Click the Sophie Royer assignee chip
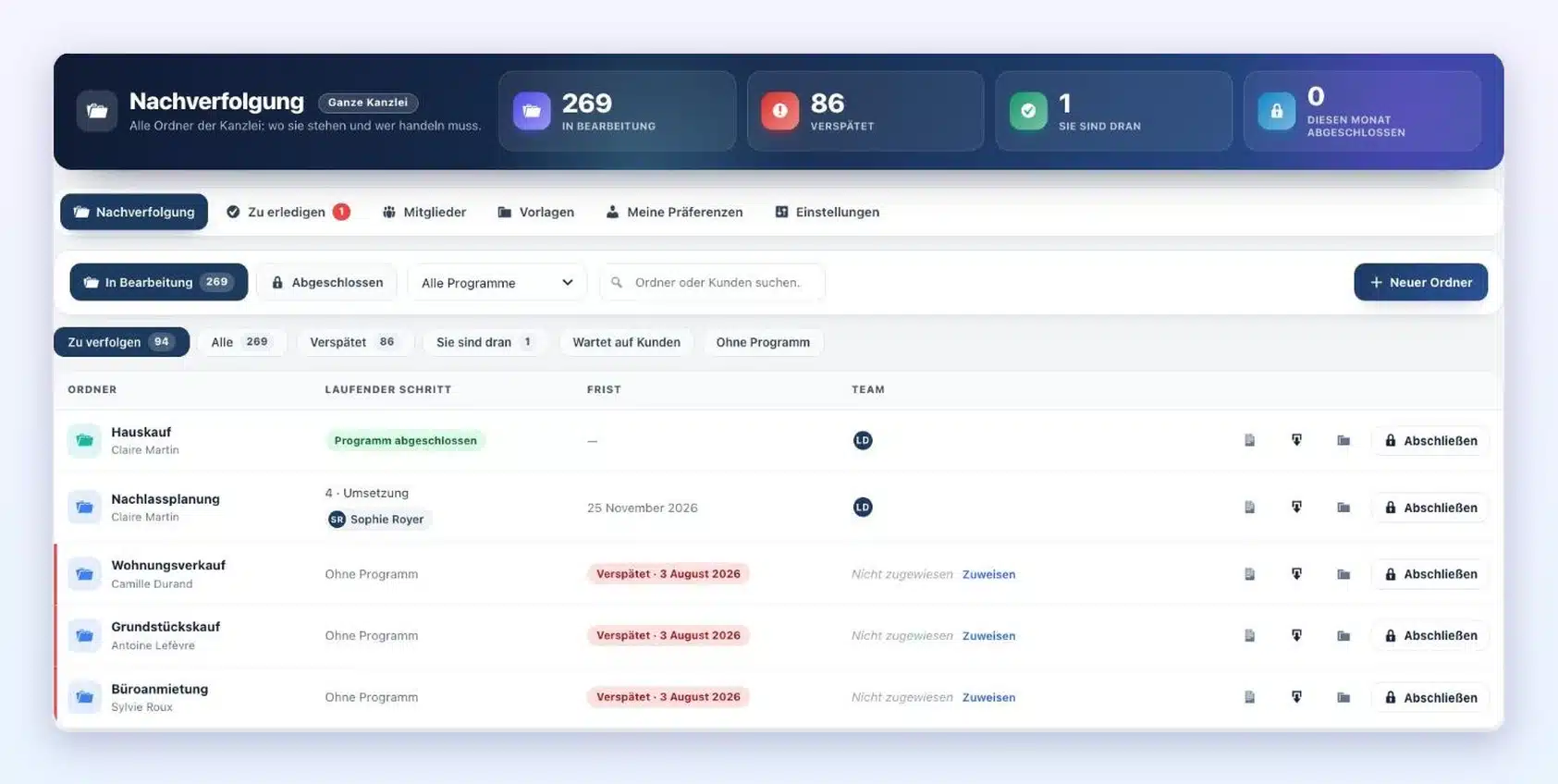 (x=378, y=520)
